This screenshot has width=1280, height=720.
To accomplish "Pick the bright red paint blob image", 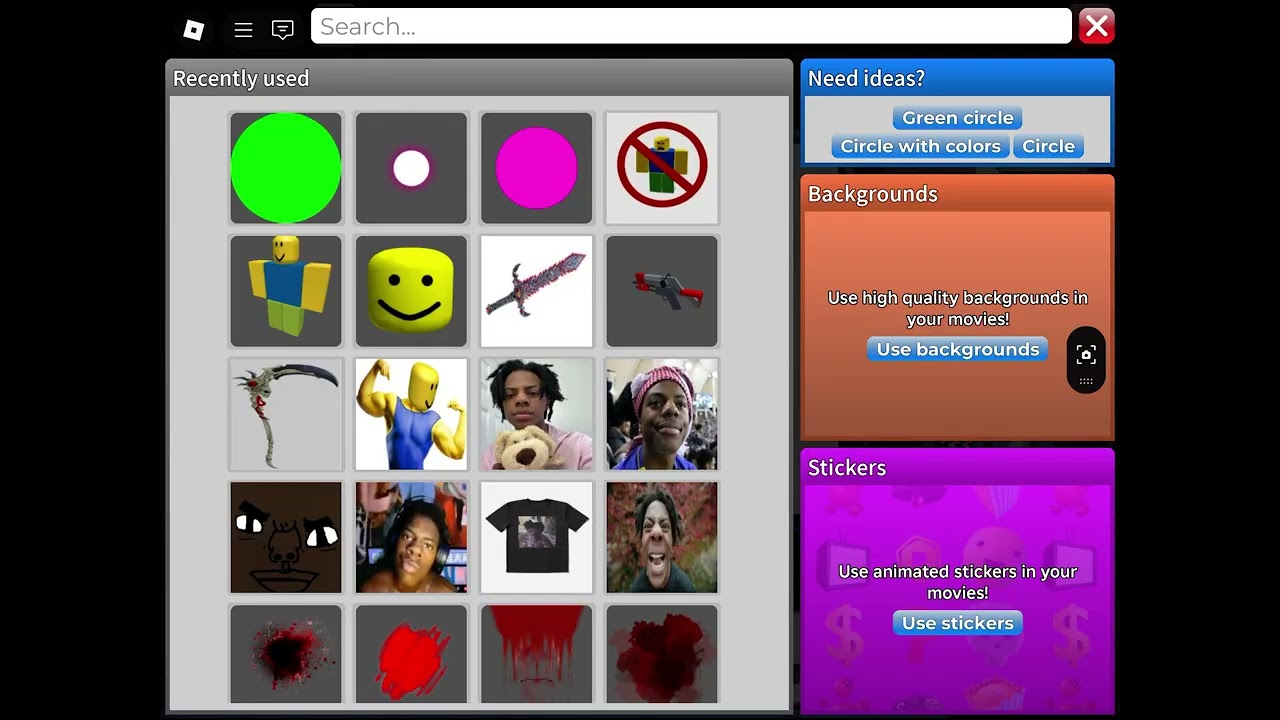I will click(x=411, y=654).
